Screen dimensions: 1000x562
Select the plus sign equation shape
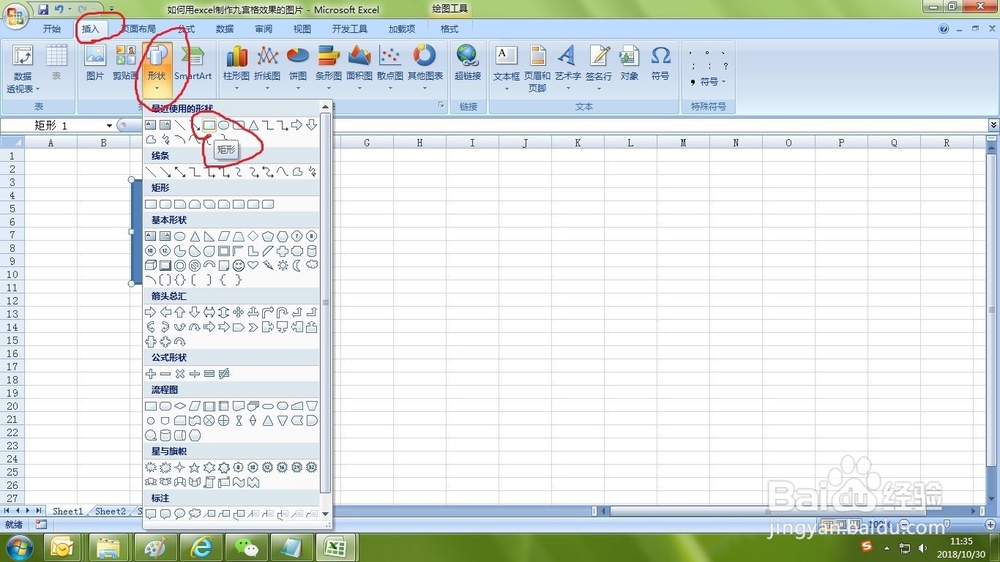(x=151, y=374)
